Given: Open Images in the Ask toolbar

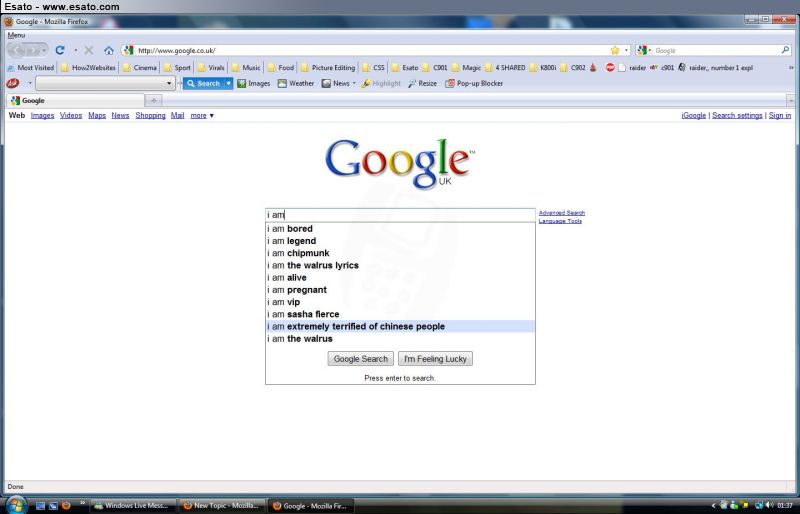Looking at the screenshot, I should [254, 83].
